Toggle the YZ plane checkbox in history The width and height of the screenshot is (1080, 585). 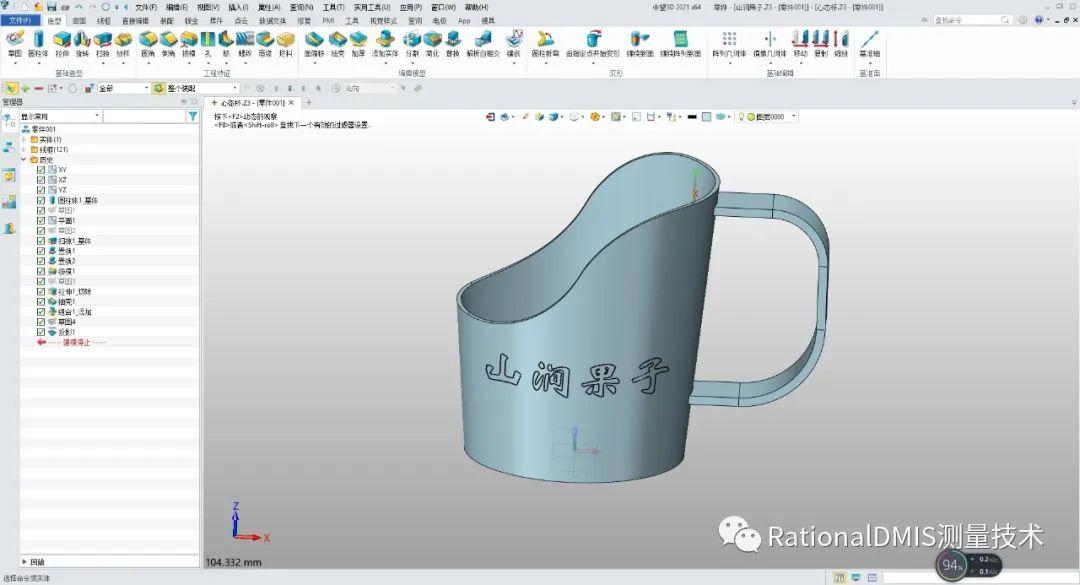point(41,189)
